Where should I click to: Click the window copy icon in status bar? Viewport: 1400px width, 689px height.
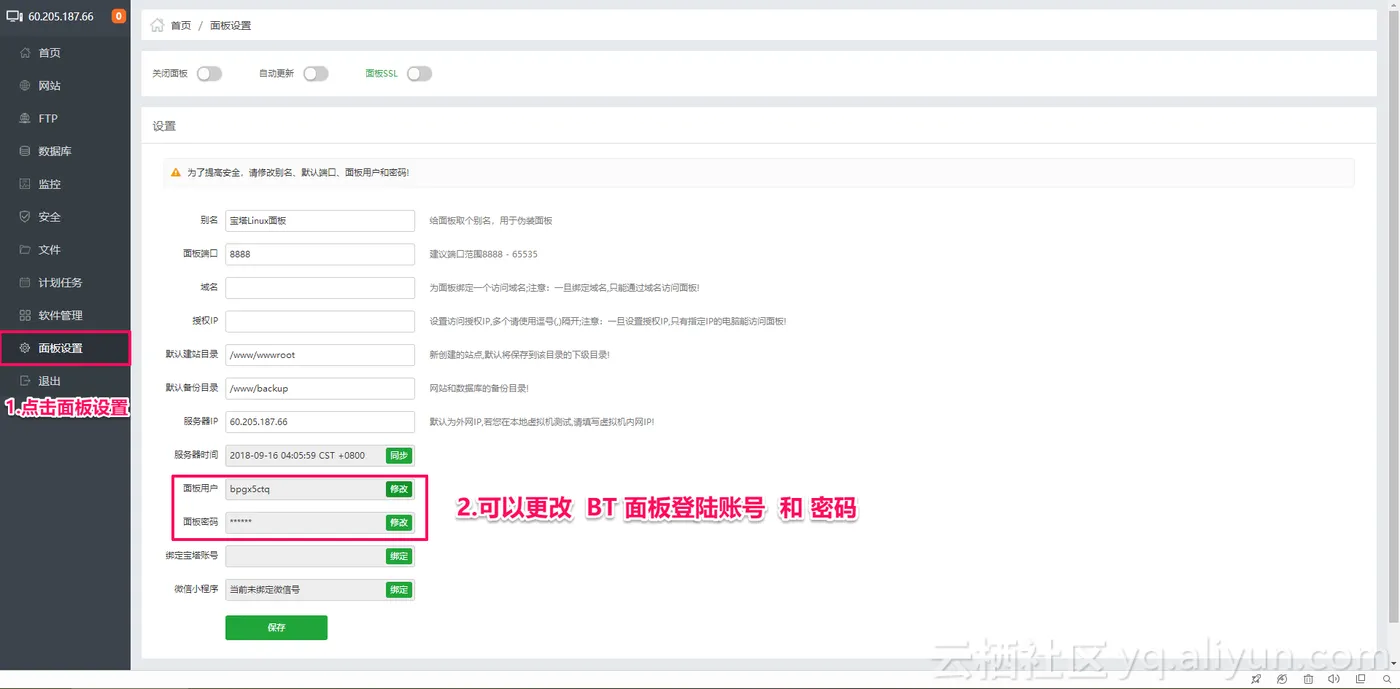(1360, 679)
